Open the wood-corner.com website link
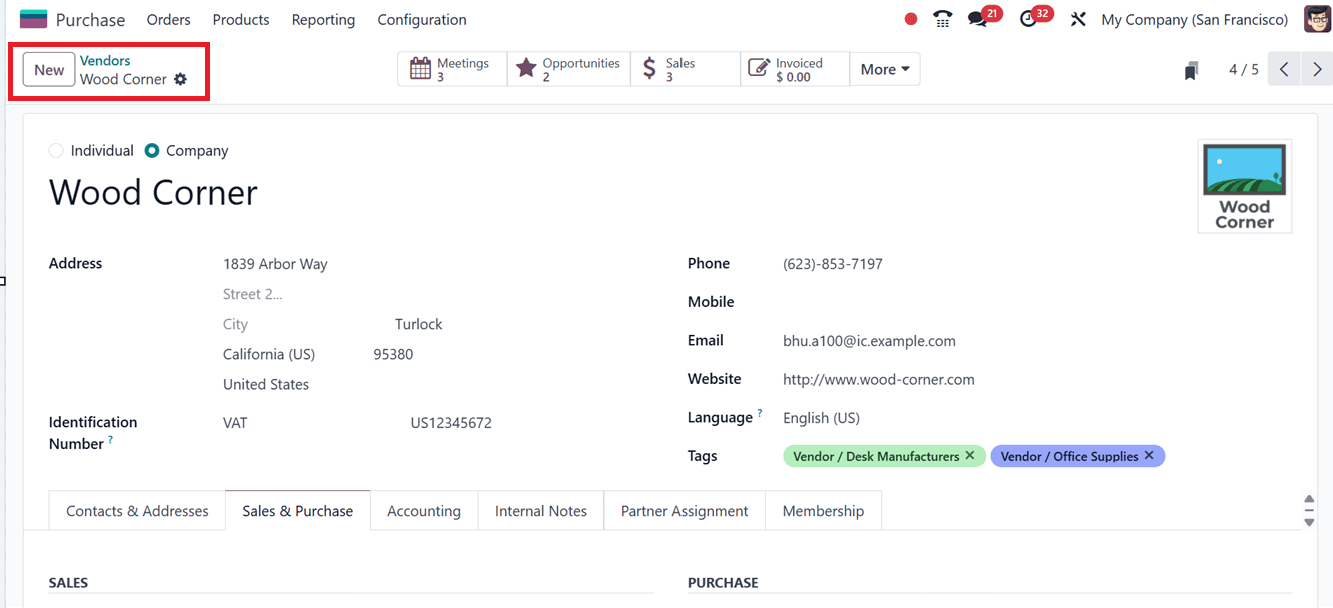Viewport: 1333px width, 608px height. point(878,379)
